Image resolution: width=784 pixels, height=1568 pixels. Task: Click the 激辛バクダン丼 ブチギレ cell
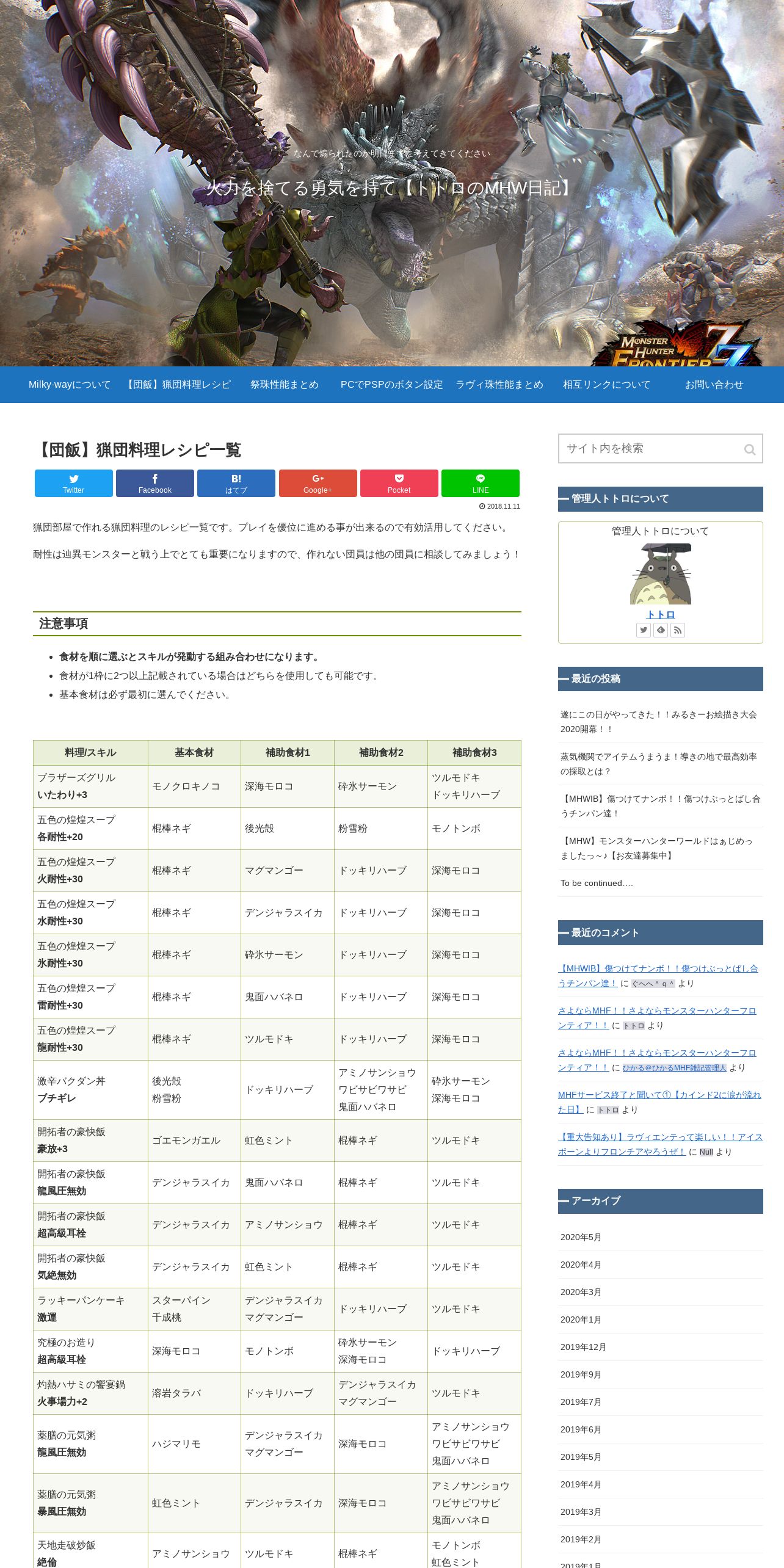pyautogui.click(x=90, y=1090)
